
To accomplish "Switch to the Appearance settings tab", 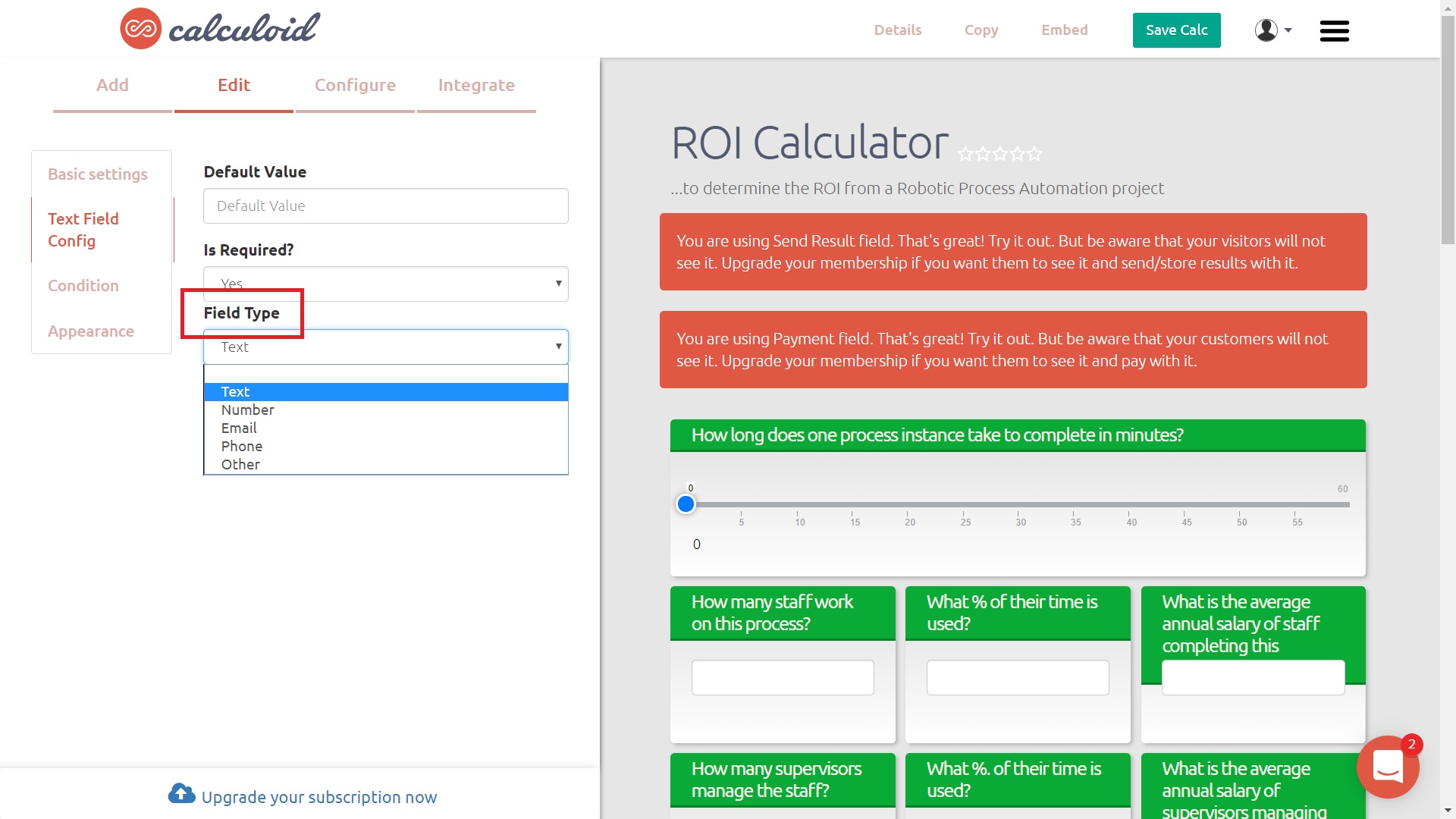I will (91, 331).
